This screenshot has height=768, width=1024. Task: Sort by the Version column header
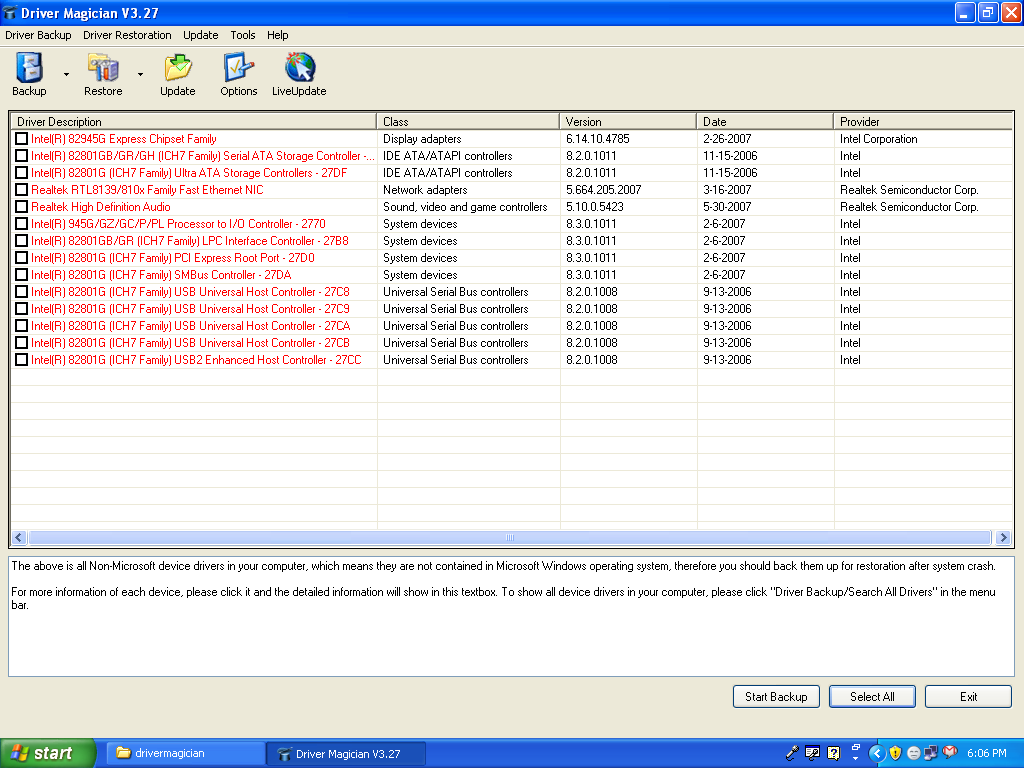pos(628,121)
